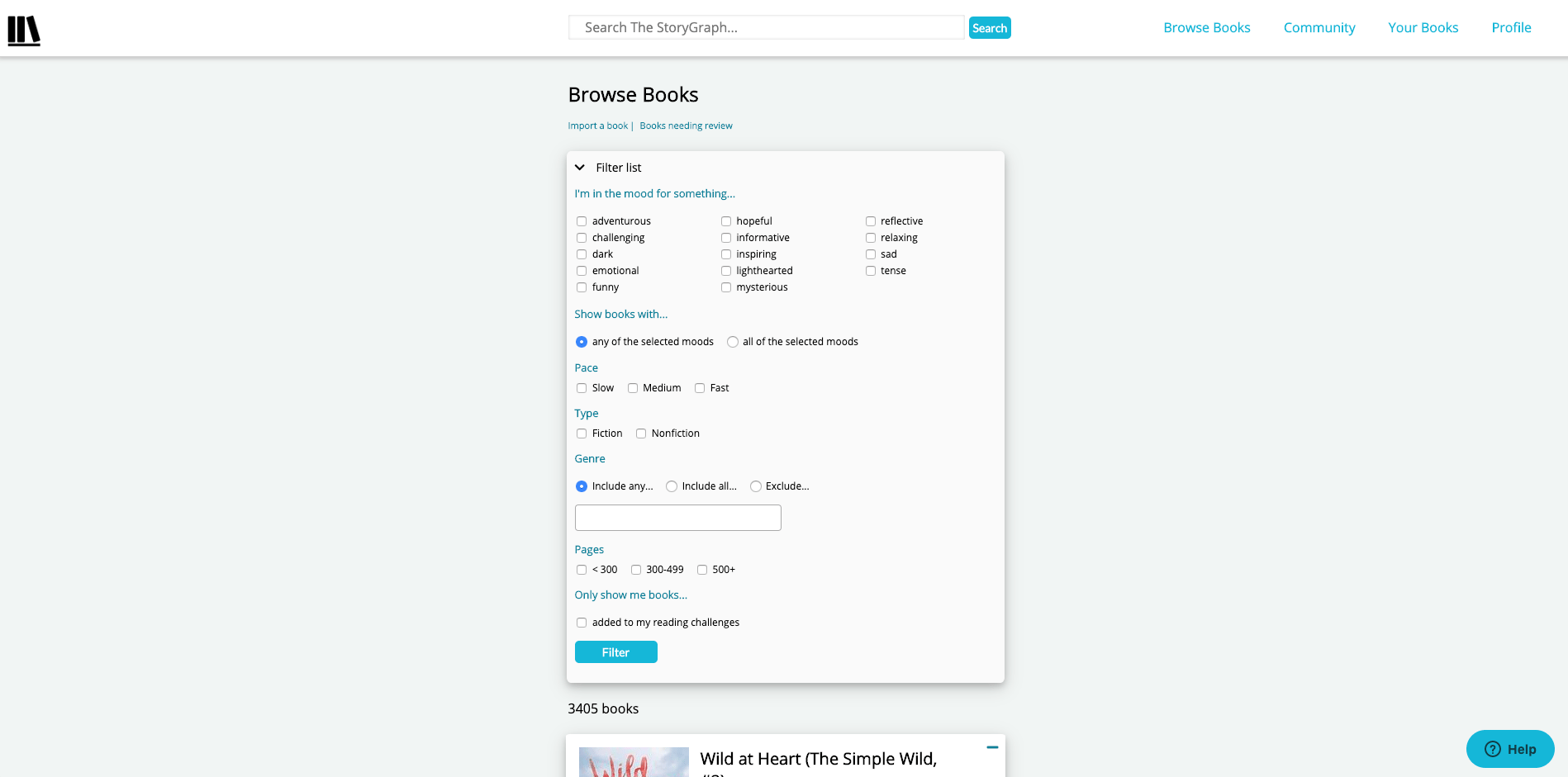Open Your Books in navigation
1568x777 pixels.
click(1423, 27)
